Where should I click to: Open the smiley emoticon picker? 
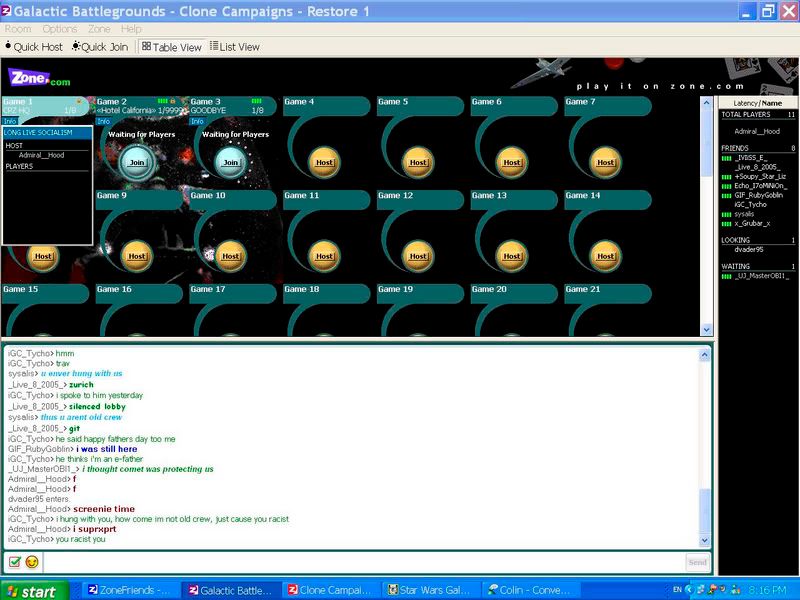click(32, 562)
